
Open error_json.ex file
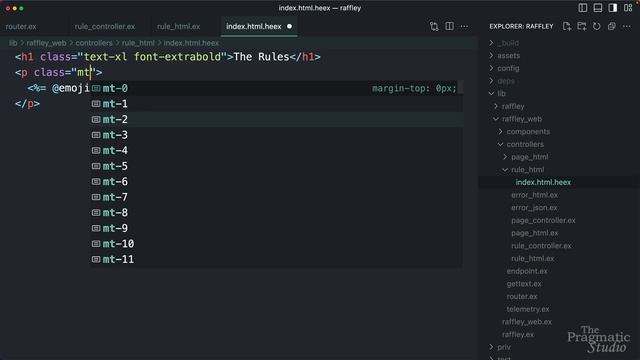534,208
